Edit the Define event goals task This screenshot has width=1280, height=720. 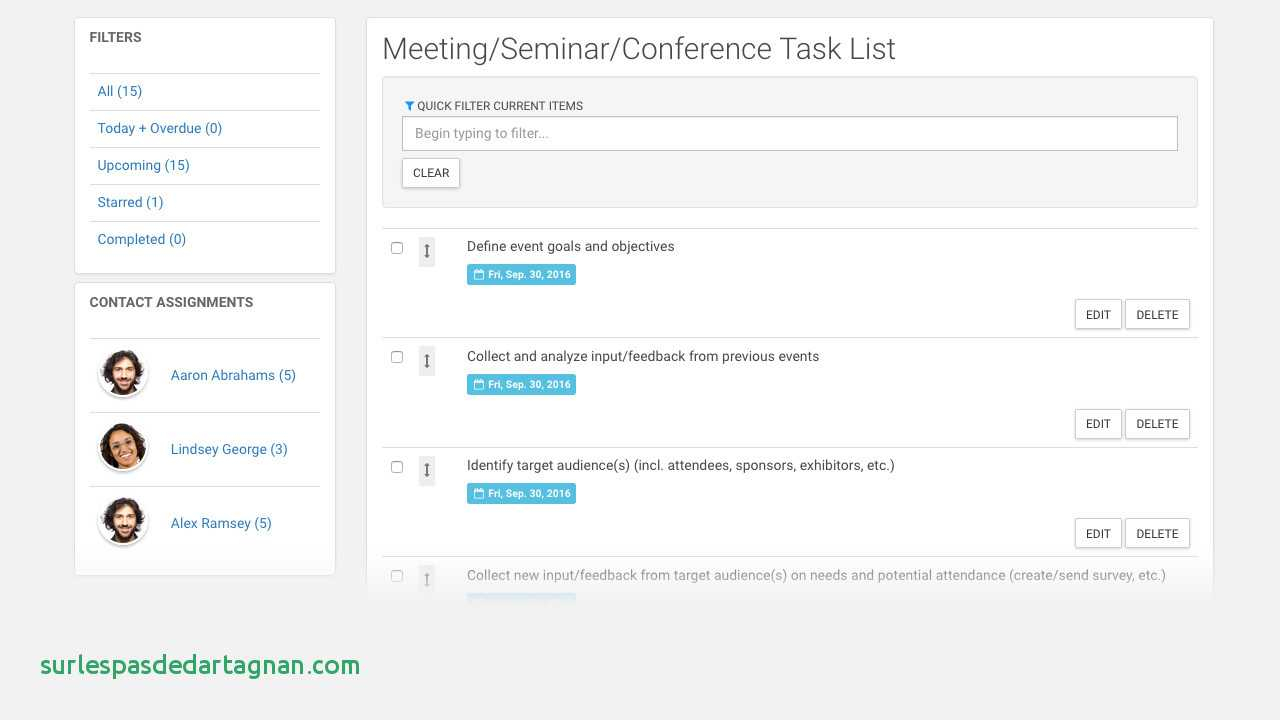pyautogui.click(x=1098, y=315)
